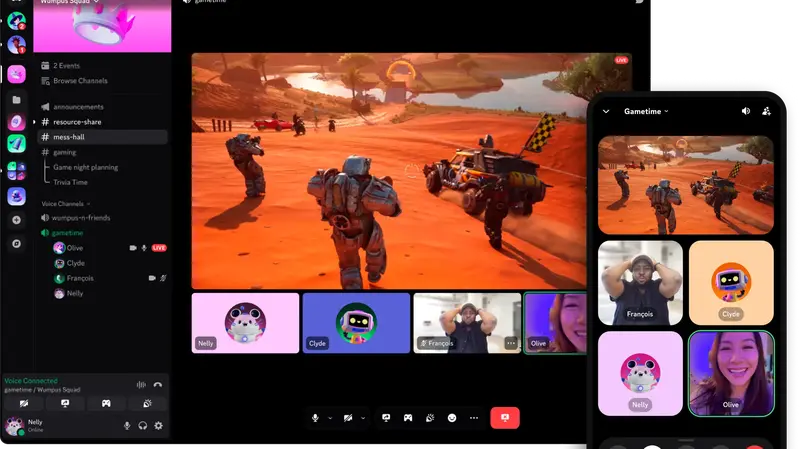
Task: Open more options ellipsis in call bar
Action: coord(474,418)
